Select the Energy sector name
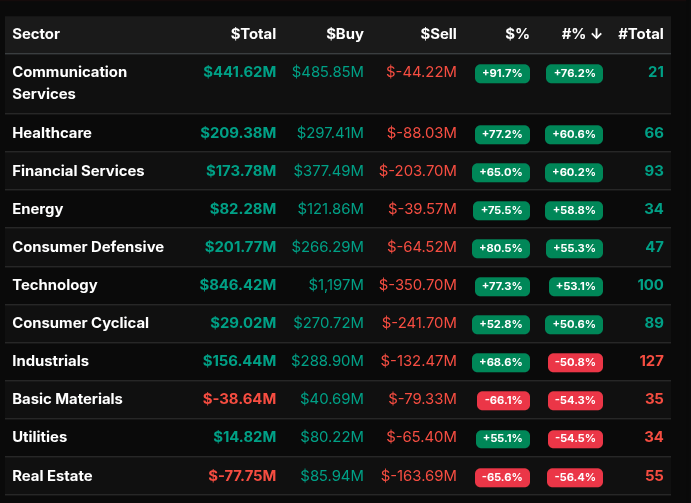691x503 pixels. pos(38,209)
